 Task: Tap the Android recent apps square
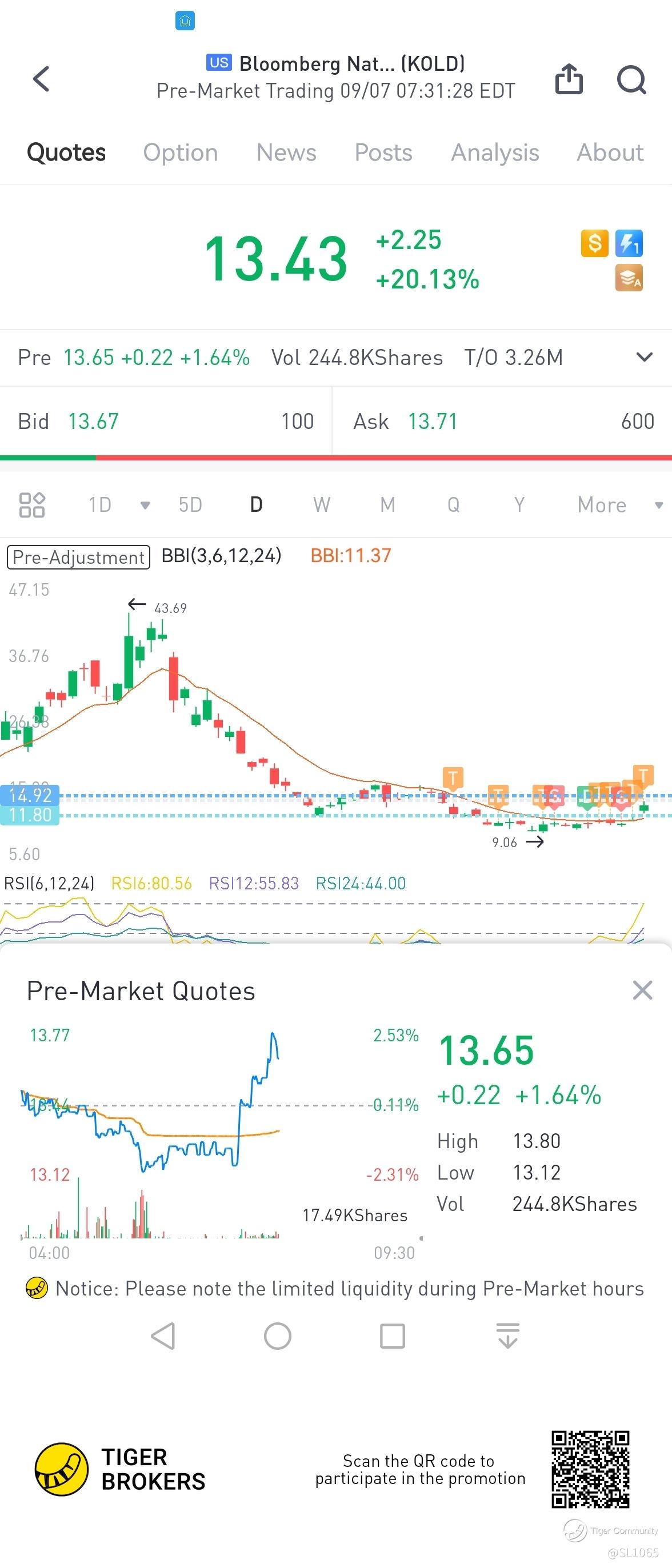click(x=393, y=1336)
